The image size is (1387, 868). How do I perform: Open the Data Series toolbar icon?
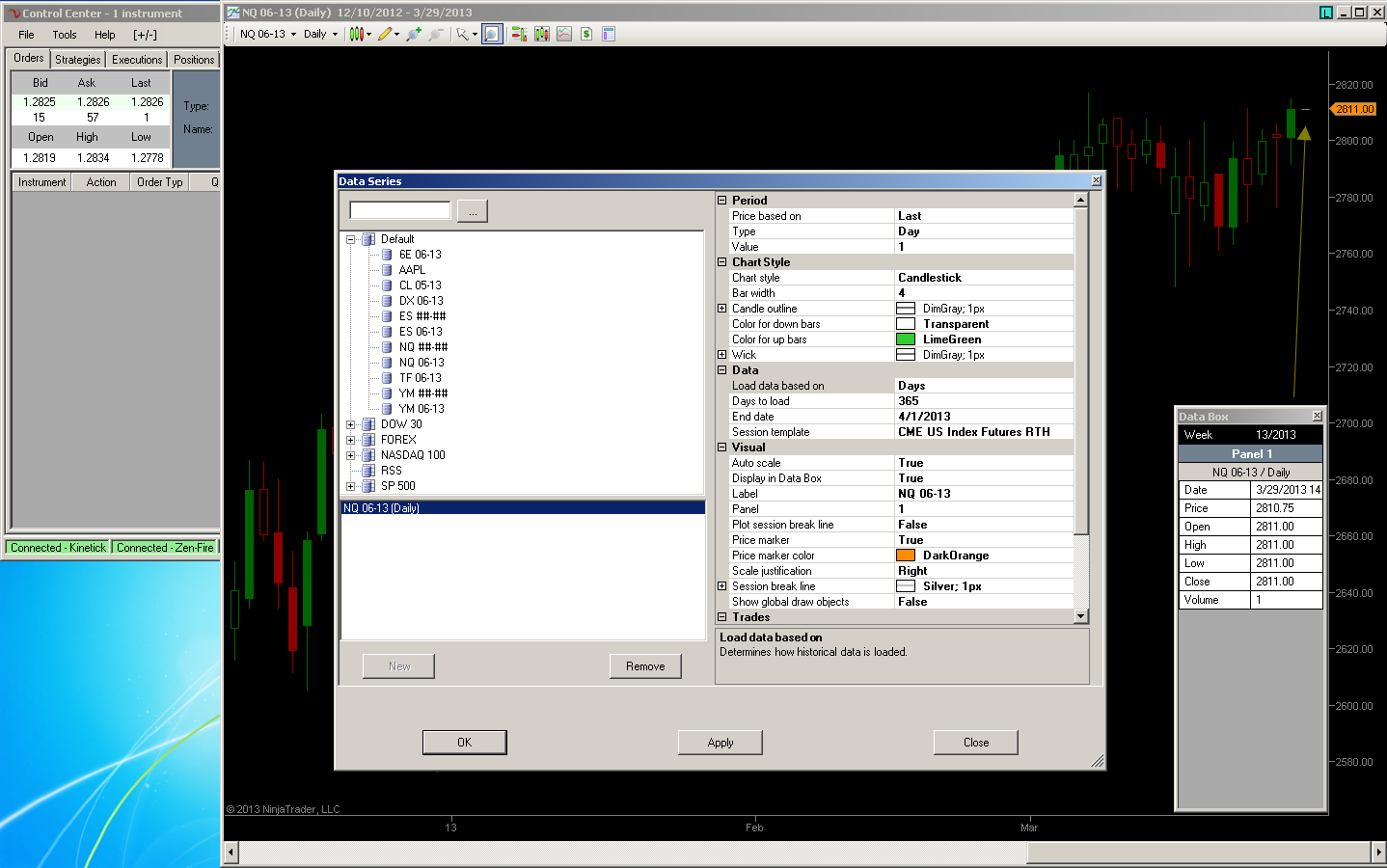point(542,34)
